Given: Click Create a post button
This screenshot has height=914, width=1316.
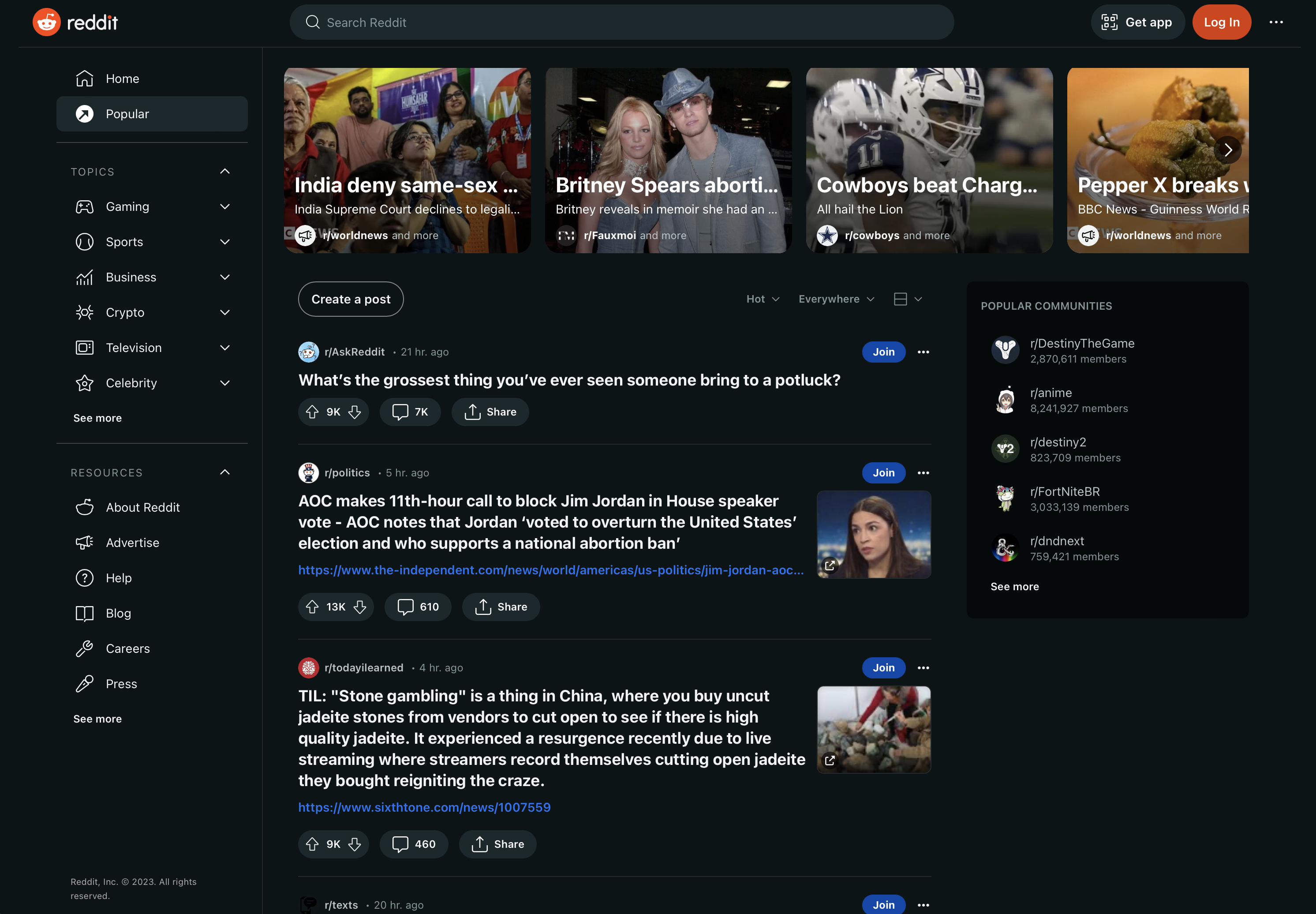Looking at the screenshot, I should coord(351,299).
